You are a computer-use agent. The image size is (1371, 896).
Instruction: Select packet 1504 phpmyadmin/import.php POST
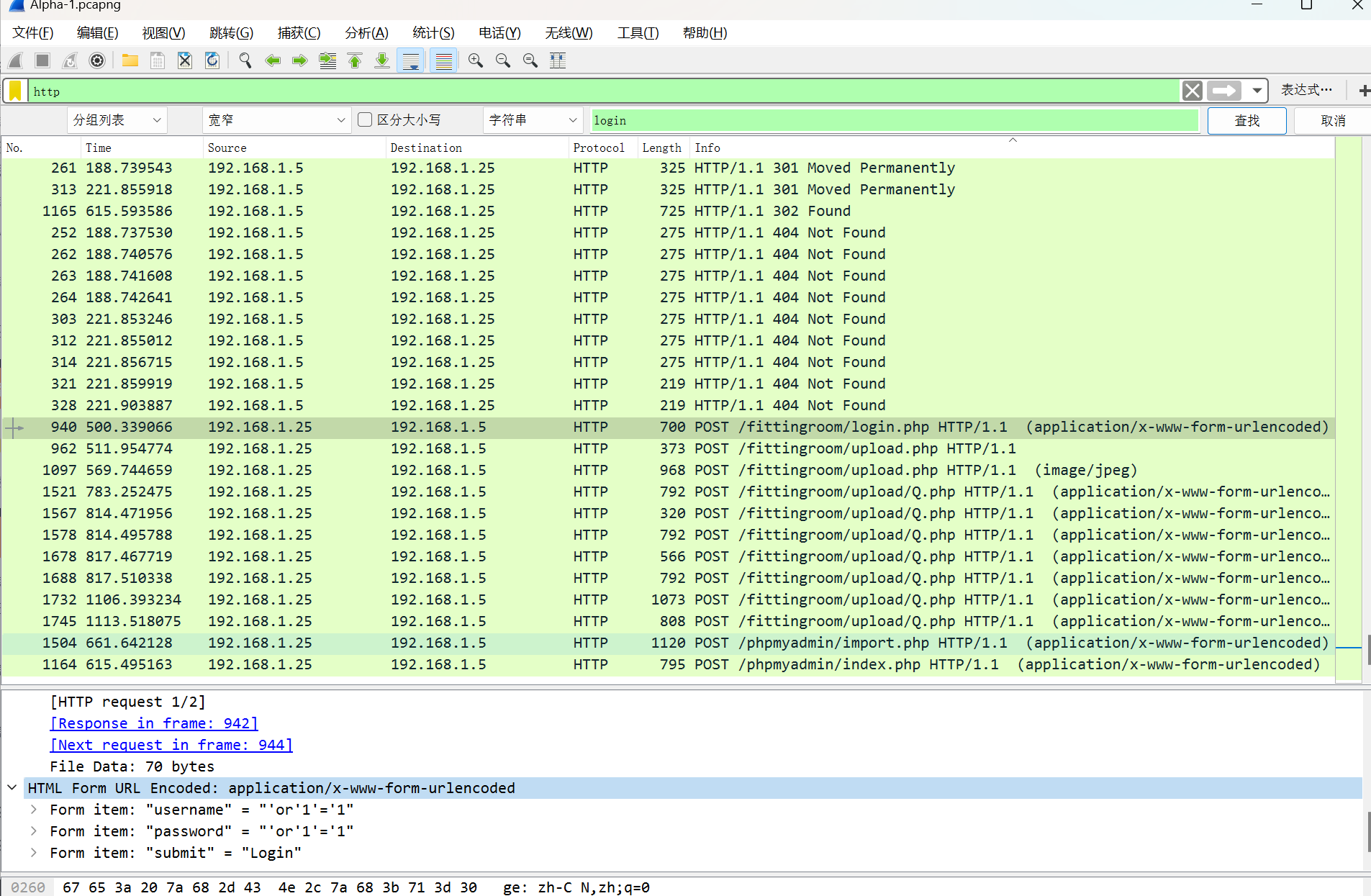pos(668,643)
